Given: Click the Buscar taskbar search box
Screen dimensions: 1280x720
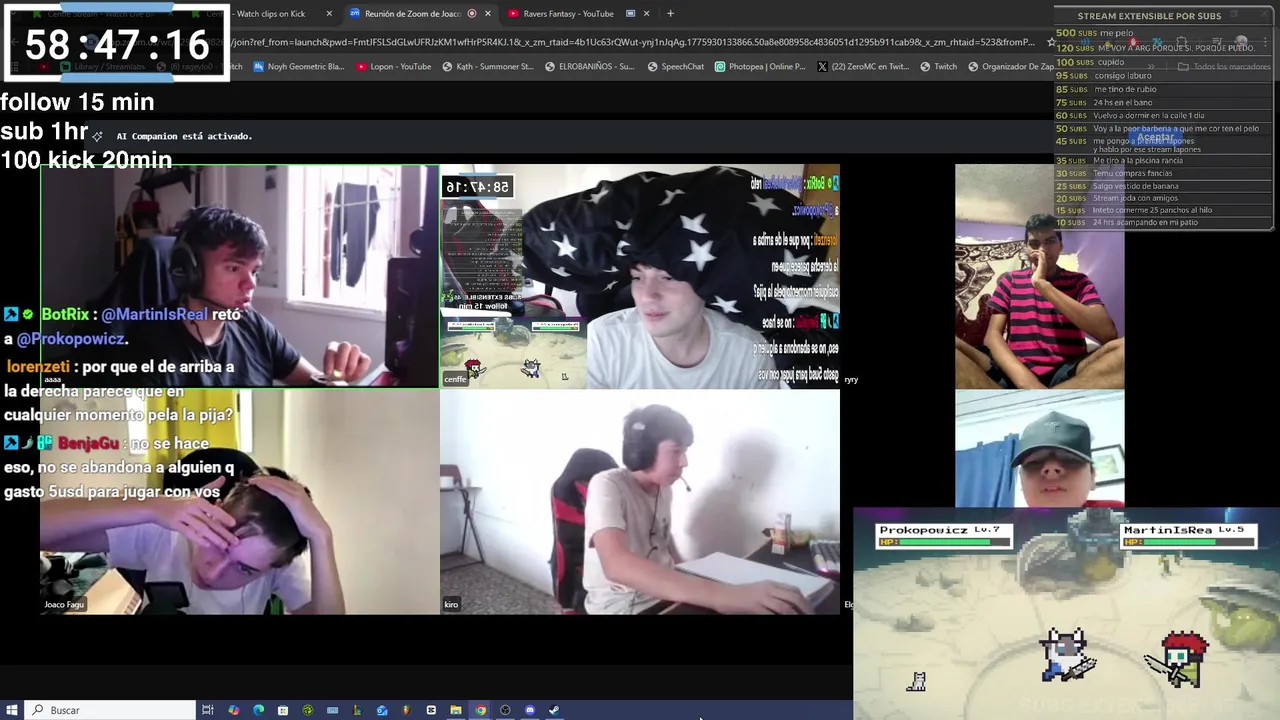Looking at the screenshot, I should [x=110, y=710].
